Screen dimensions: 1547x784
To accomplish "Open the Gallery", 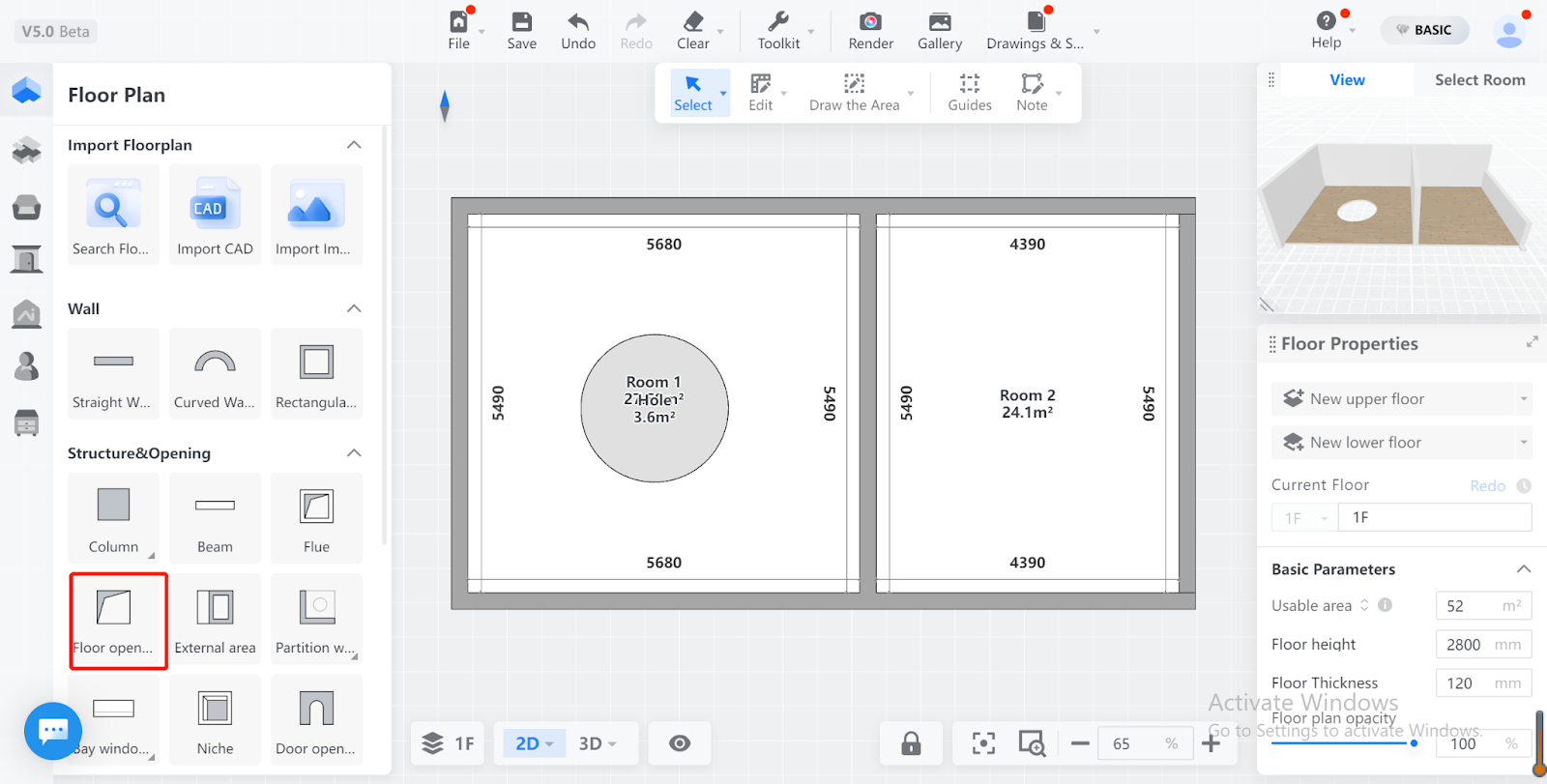I will point(939,30).
